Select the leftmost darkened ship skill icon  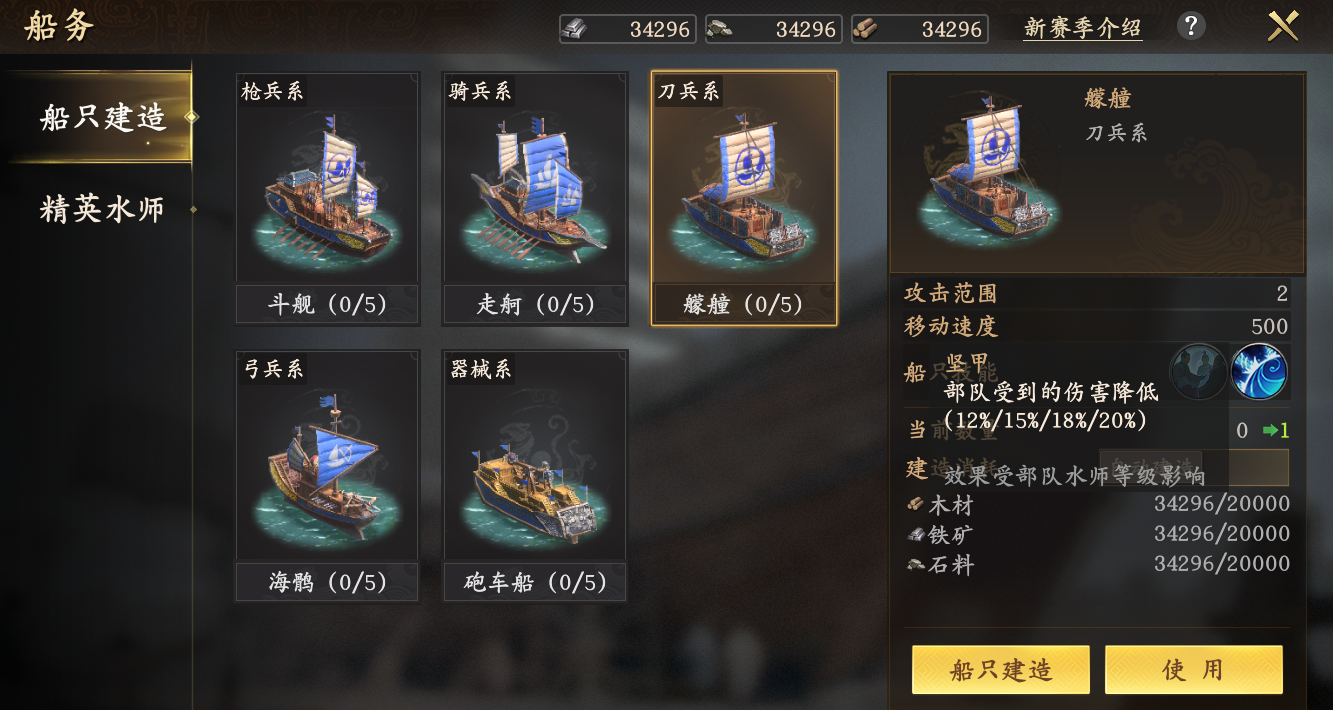1197,371
